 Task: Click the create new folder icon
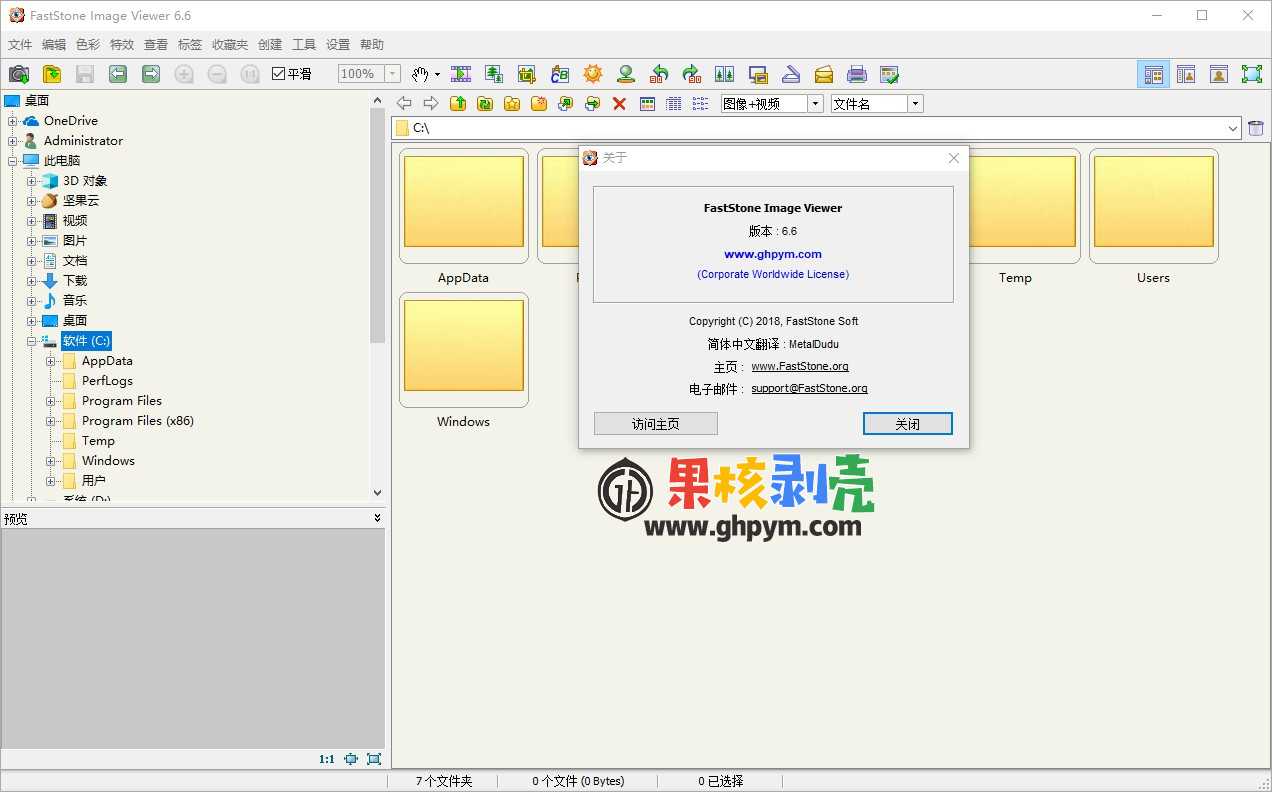click(x=539, y=104)
